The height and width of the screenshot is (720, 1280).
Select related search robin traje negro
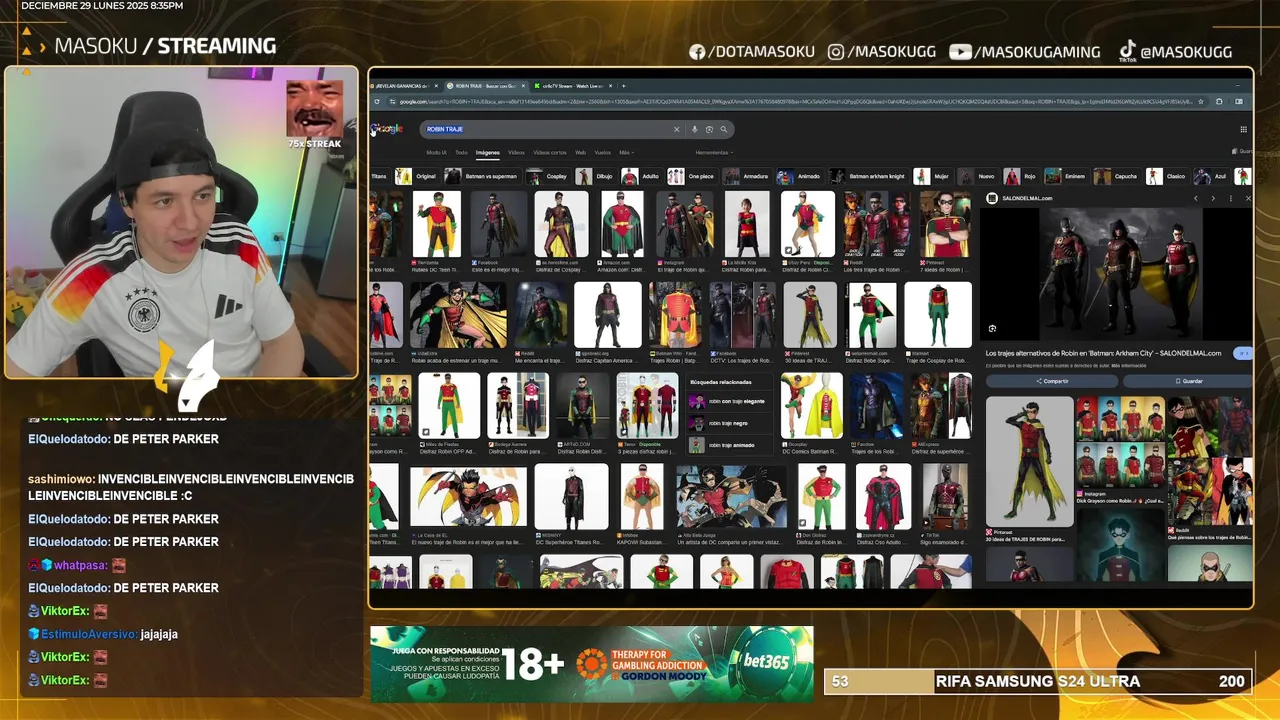point(727,423)
